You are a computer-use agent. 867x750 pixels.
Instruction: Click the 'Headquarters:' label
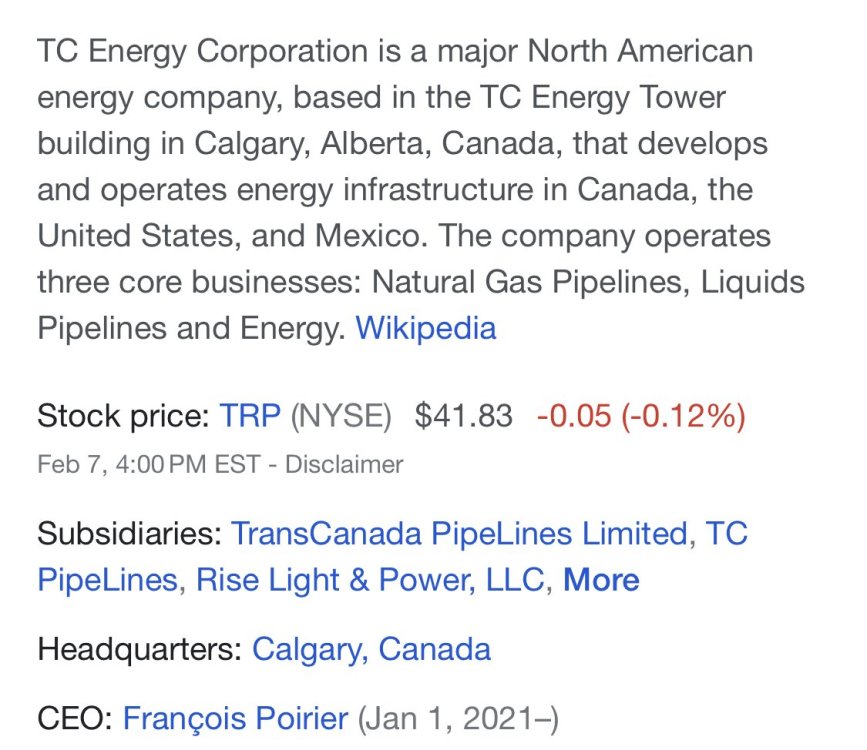point(140,649)
